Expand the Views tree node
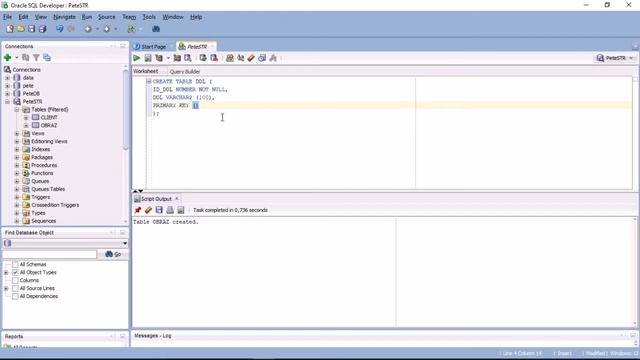Image resolution: width=640 pixels, height=360 pixels. tap(17, 133)
